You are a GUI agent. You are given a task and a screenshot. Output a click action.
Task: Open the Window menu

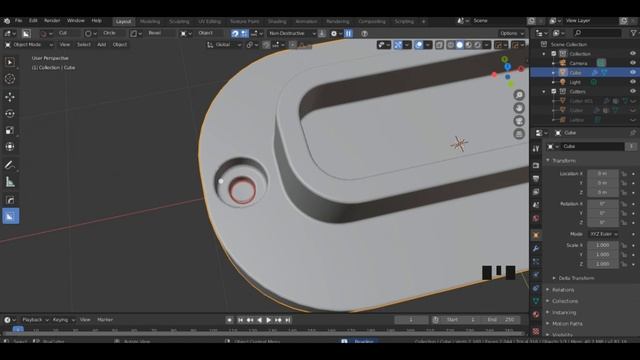(x=76, y=21)
